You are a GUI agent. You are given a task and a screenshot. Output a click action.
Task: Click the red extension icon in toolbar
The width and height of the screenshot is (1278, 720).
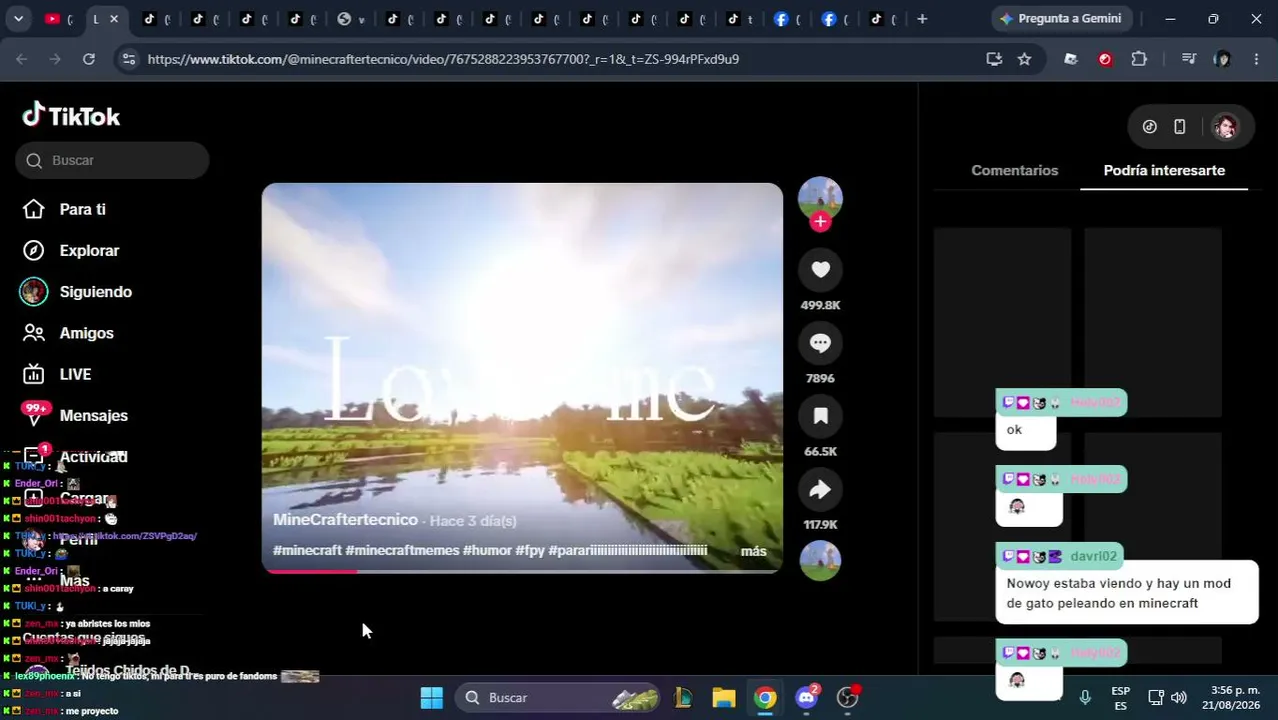[x=1105, y=59]
